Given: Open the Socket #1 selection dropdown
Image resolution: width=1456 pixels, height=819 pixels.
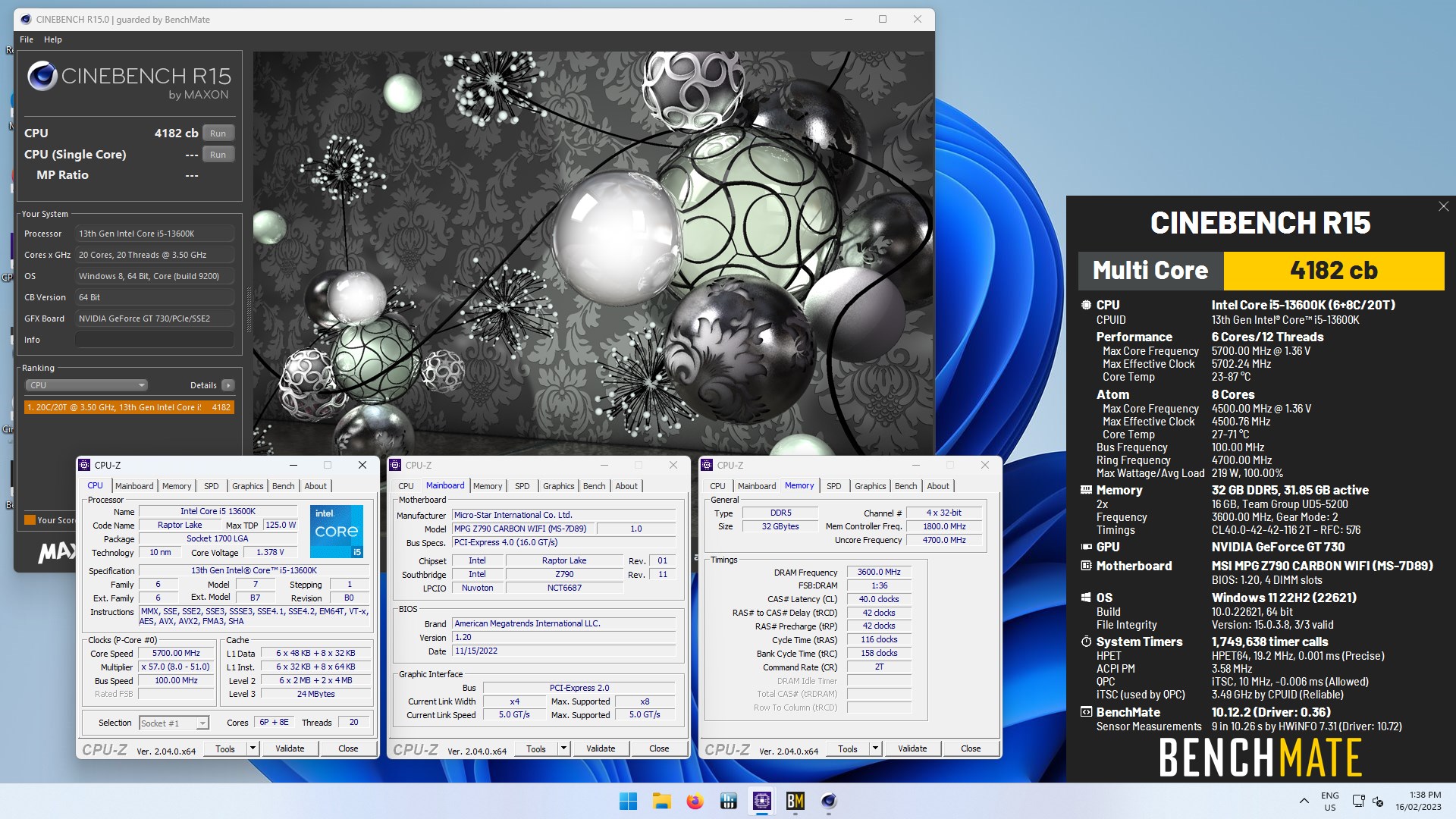Looking at the screenshot, I should point(174,723).
